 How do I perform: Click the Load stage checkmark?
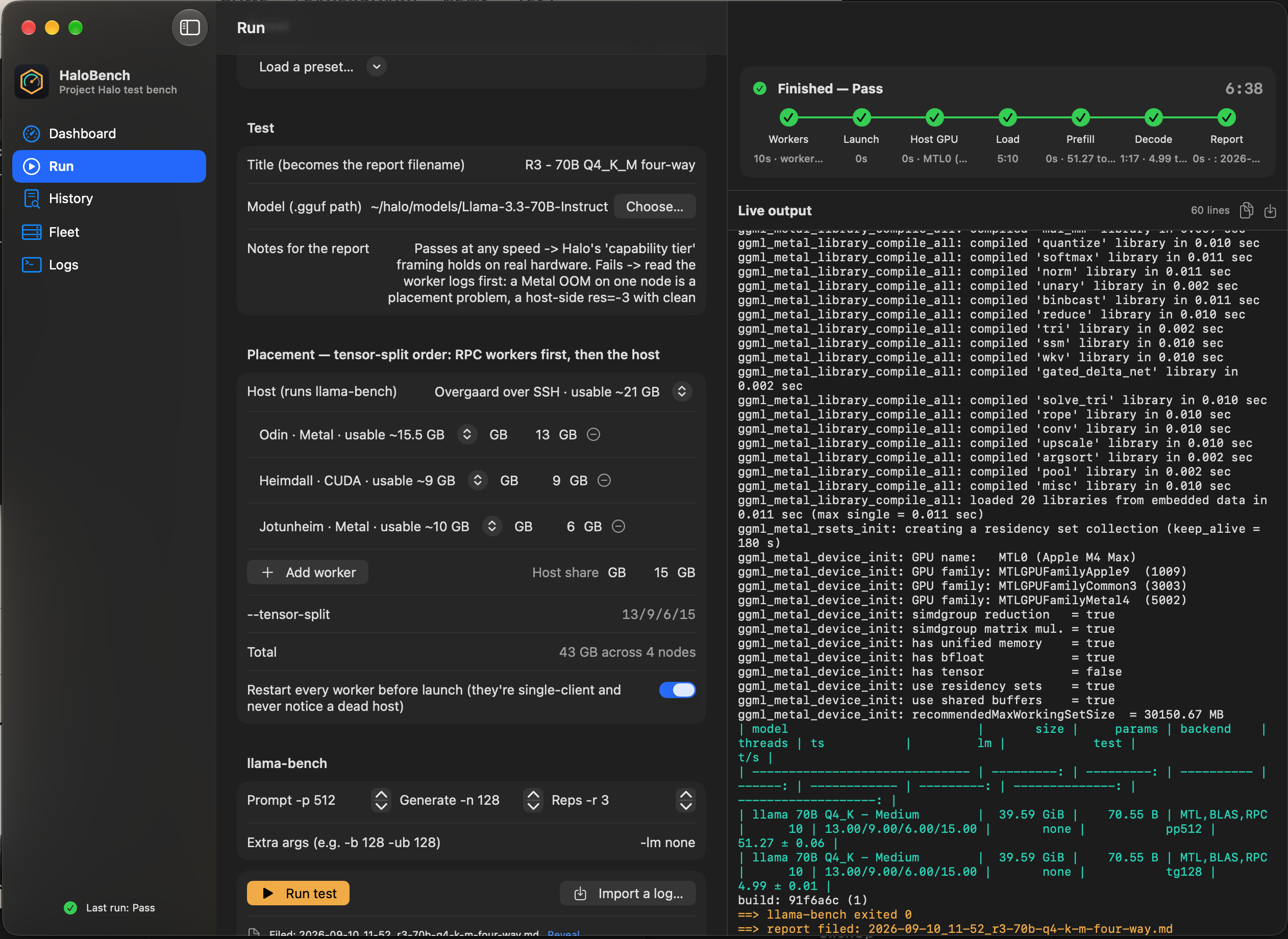click(1008, 118)
